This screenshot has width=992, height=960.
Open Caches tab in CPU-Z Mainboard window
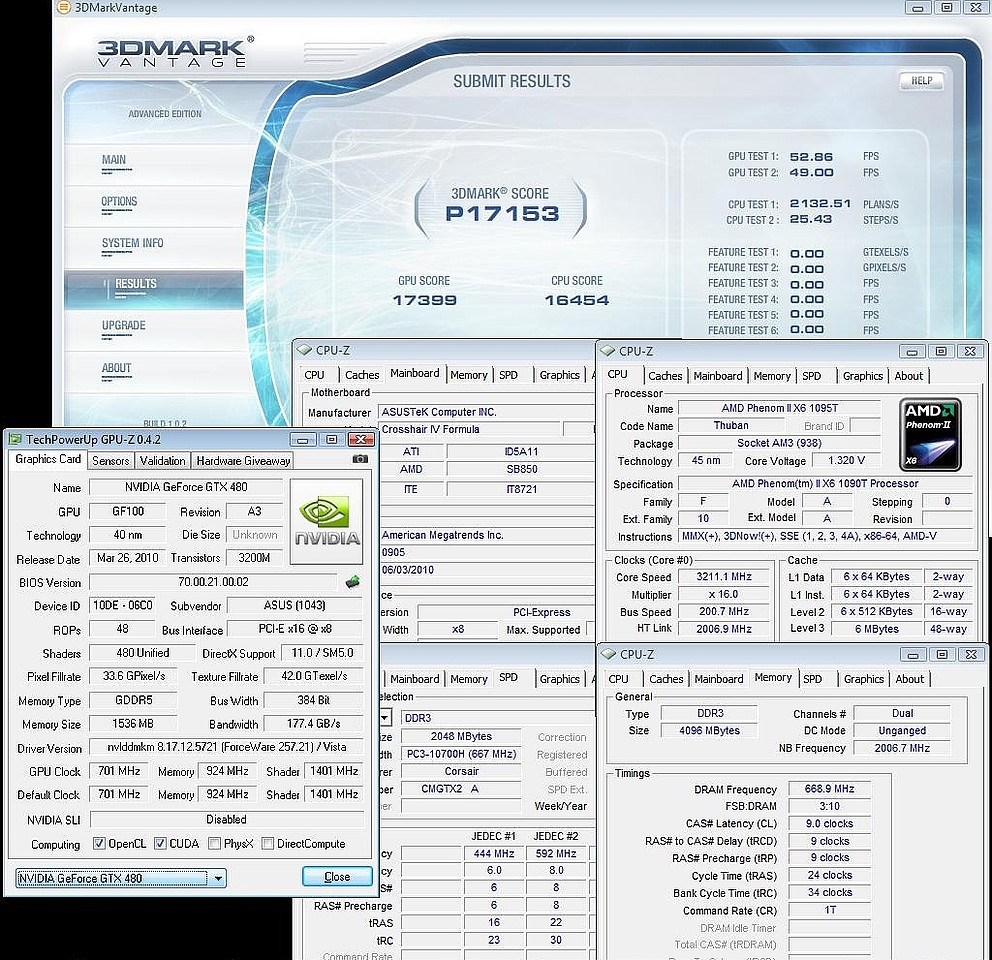click(x=362, y=375)
